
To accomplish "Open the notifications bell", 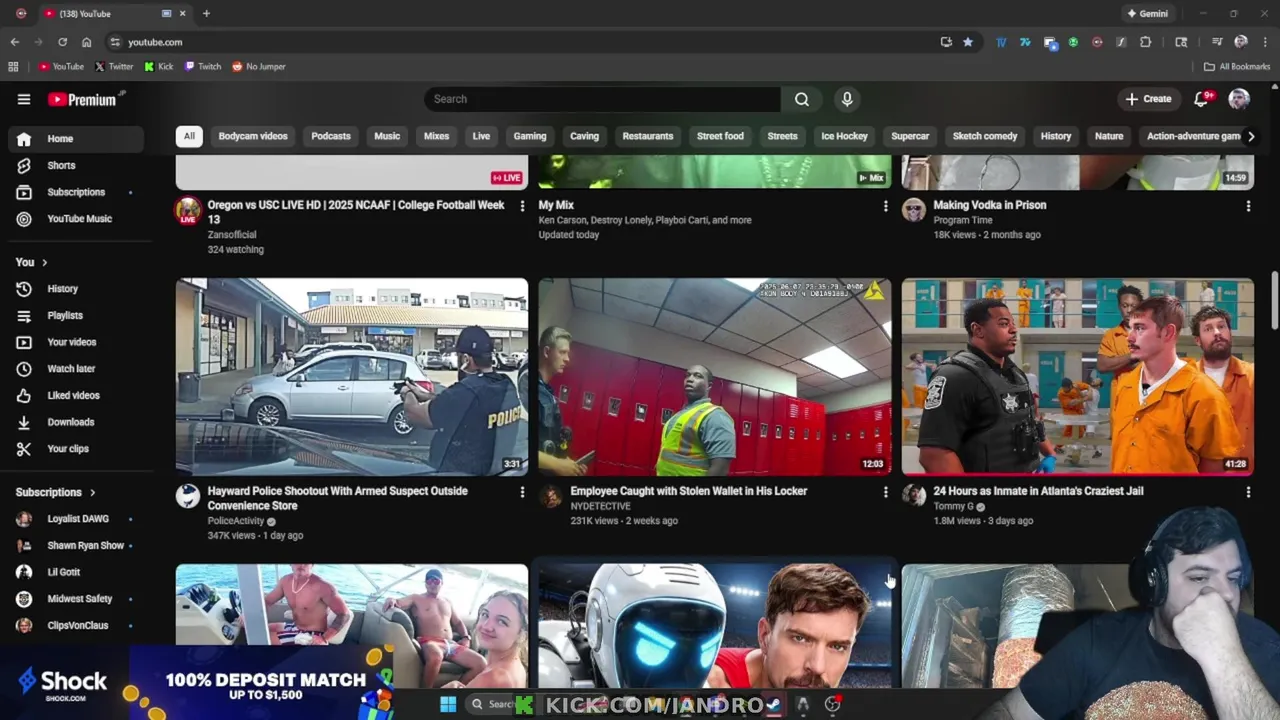I will click(x=1203, y=98).
